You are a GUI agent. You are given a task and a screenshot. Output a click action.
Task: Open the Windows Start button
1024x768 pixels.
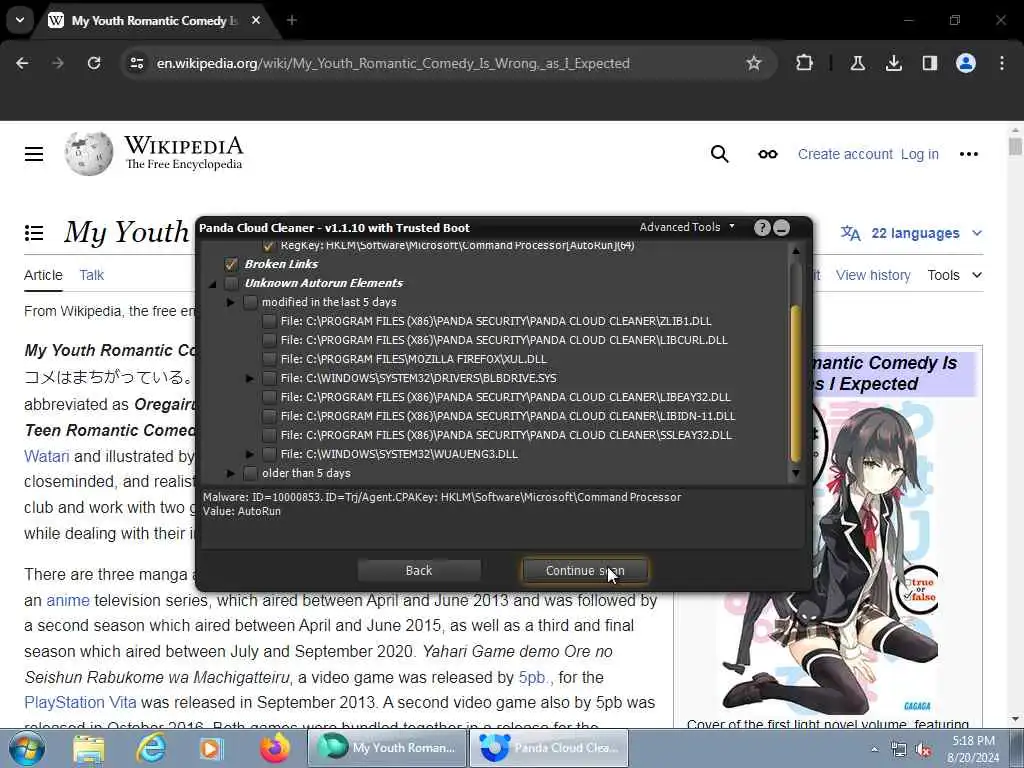point(27,748)
